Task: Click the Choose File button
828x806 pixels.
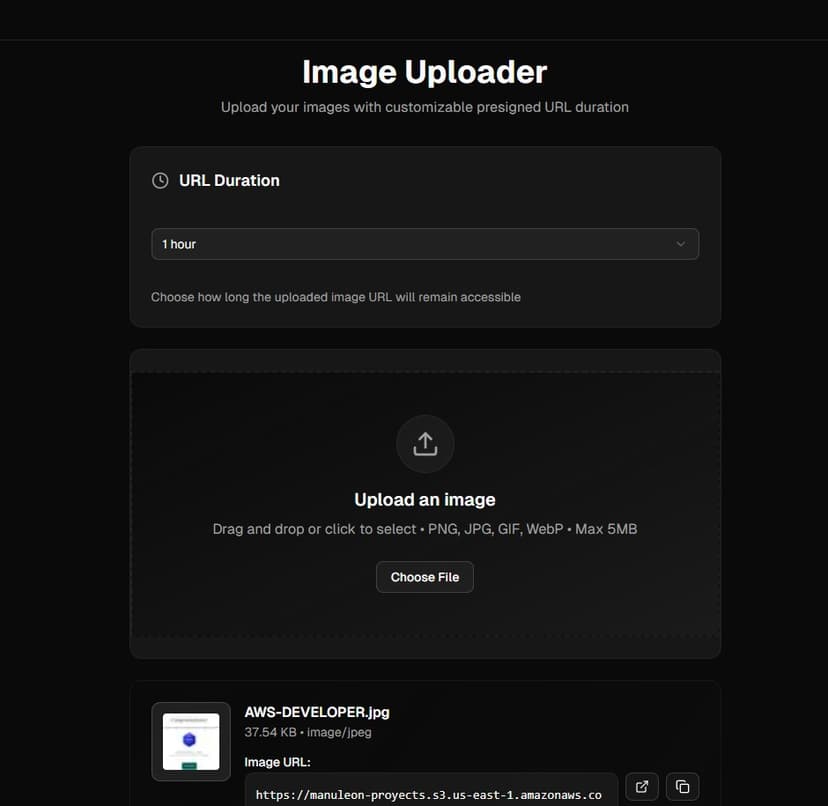Action: point(424,577)
